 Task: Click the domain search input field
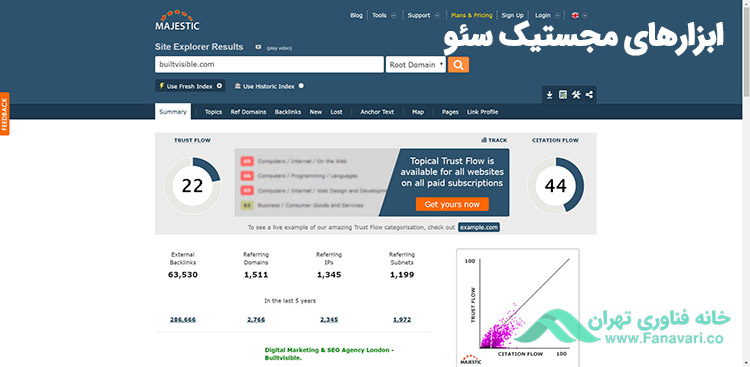point(269,65)
